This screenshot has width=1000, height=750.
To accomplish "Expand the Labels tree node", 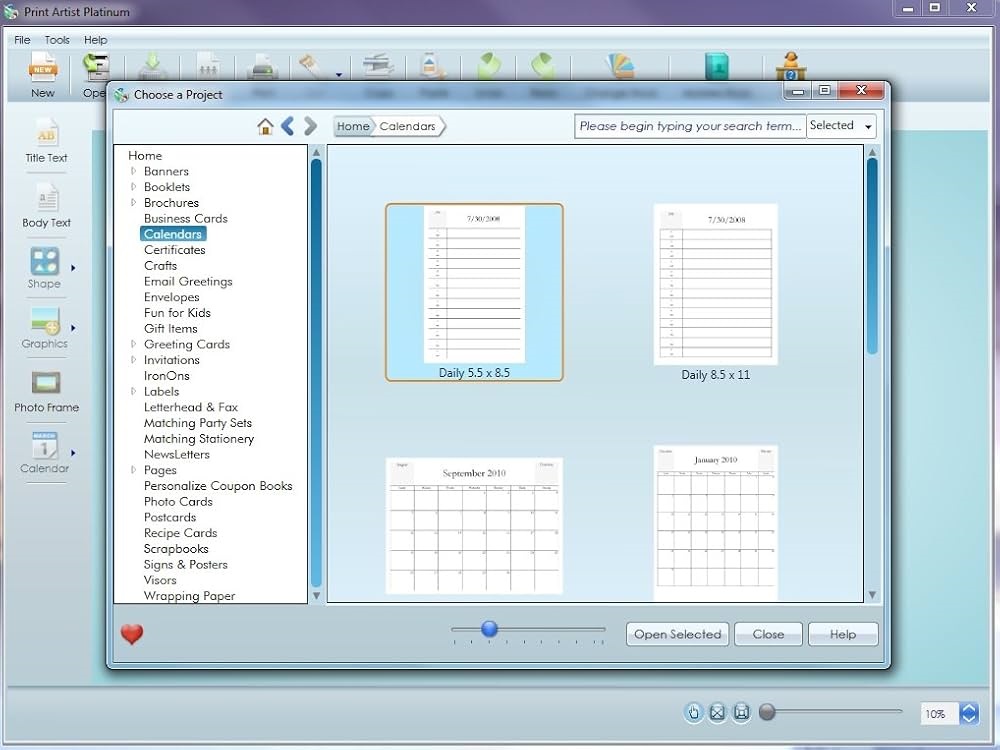I will click(x=133, y=392).
